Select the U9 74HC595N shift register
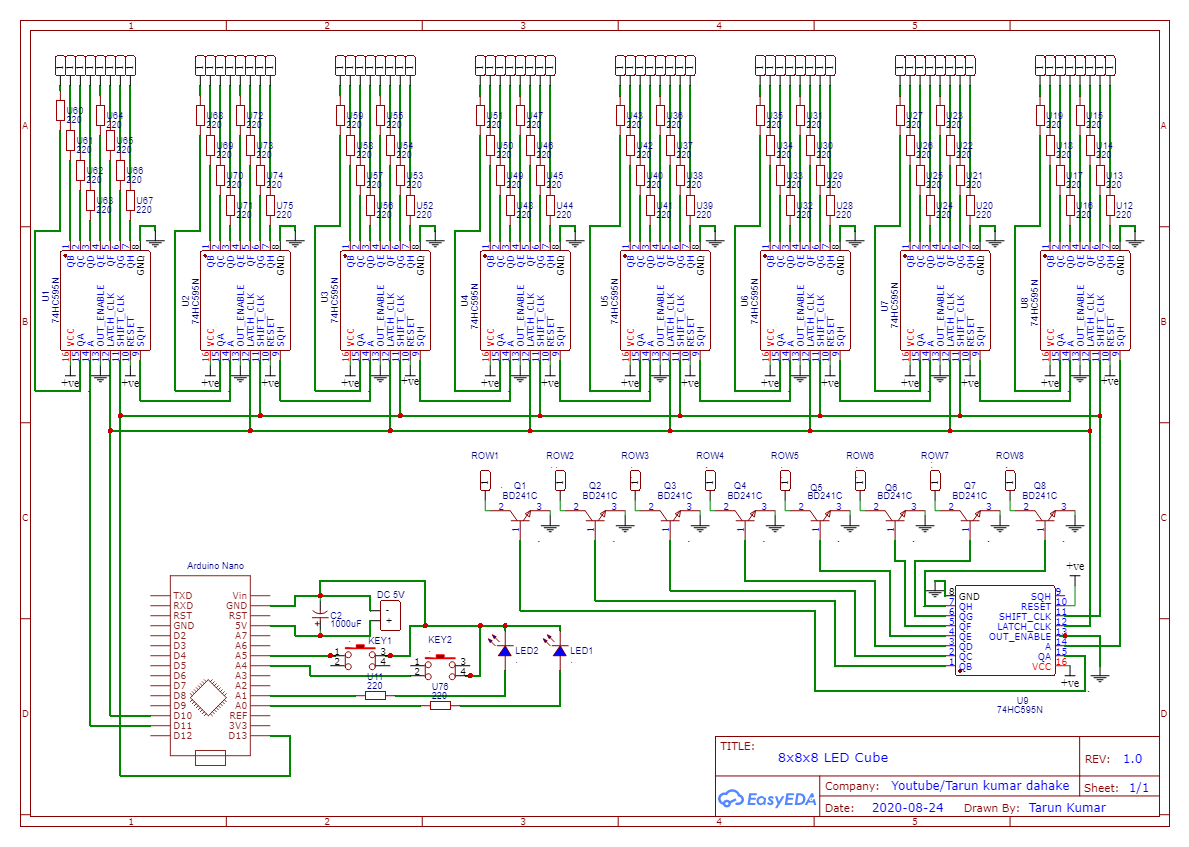This screenshot has width=1189, height=847. pyautogui.click(x=1004, y=630)
